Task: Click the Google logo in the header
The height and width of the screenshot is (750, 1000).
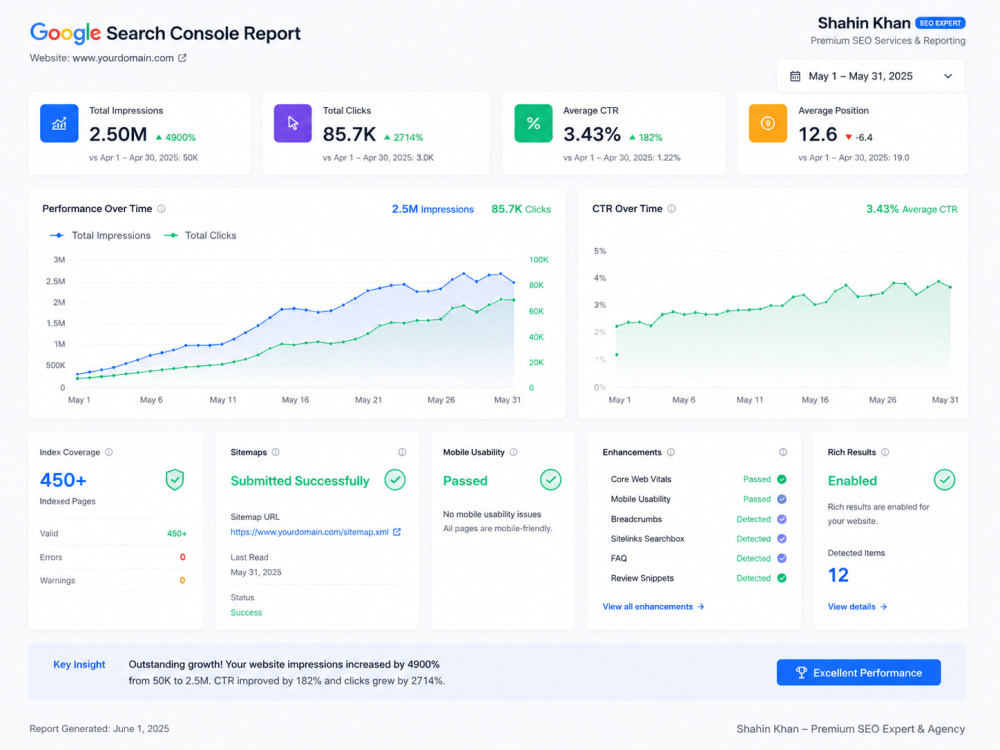Action: click(x=65, y=33)
